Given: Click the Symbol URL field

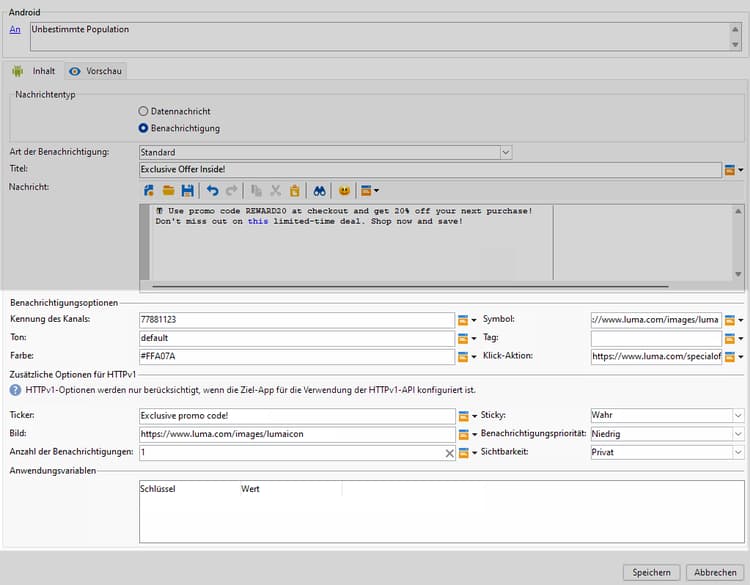Looking at the screenshot, I should click(x=656, y=320).
